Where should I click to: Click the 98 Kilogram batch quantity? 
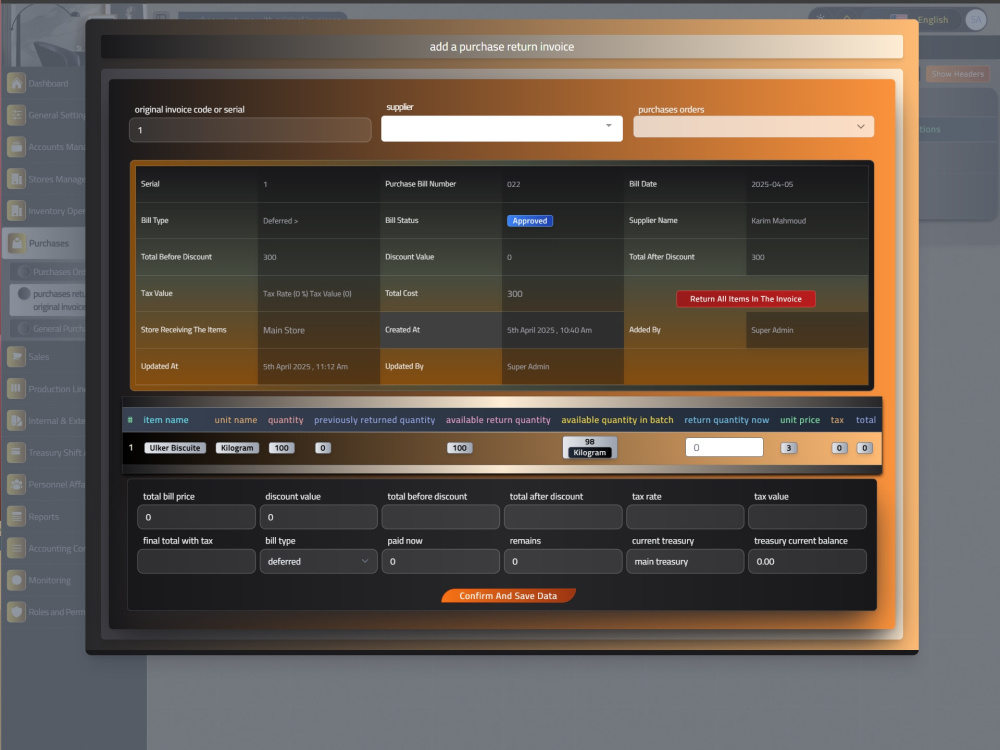pyautogui.click(x=590, y=447)
